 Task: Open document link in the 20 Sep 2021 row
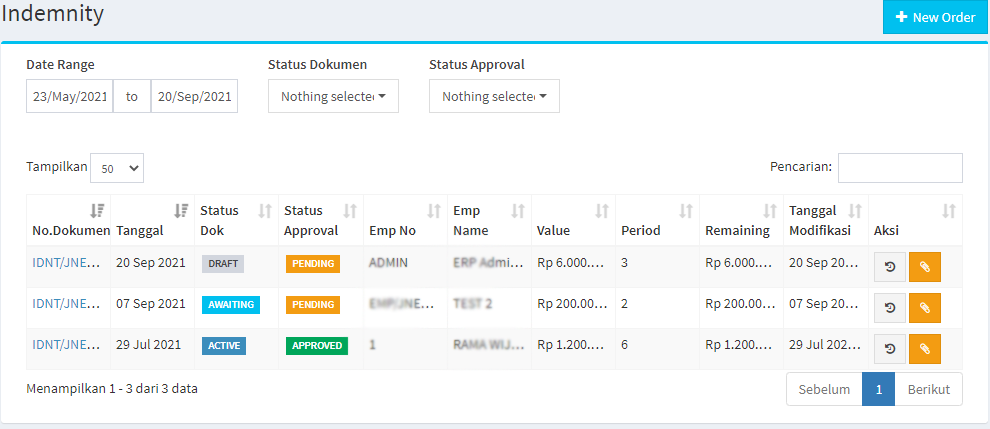click(66, 263)
